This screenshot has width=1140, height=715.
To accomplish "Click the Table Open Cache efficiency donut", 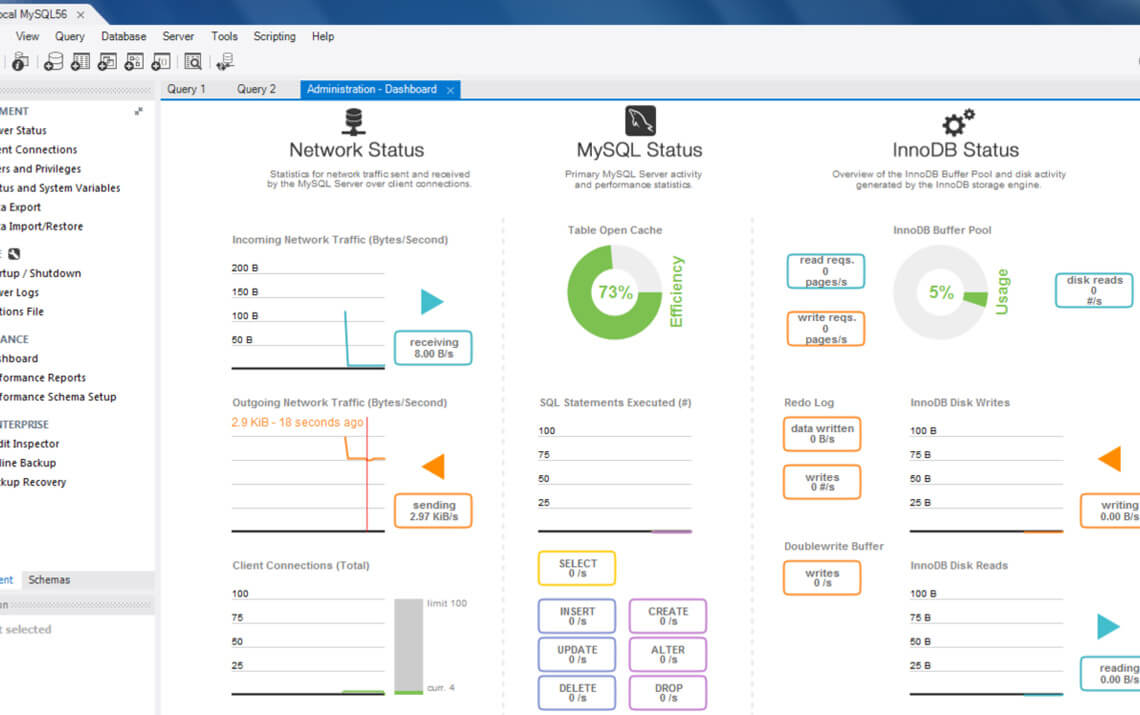I will pos(615,292).
